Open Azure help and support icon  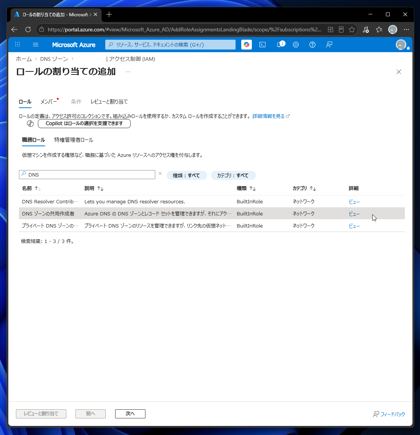click(312, 45)
